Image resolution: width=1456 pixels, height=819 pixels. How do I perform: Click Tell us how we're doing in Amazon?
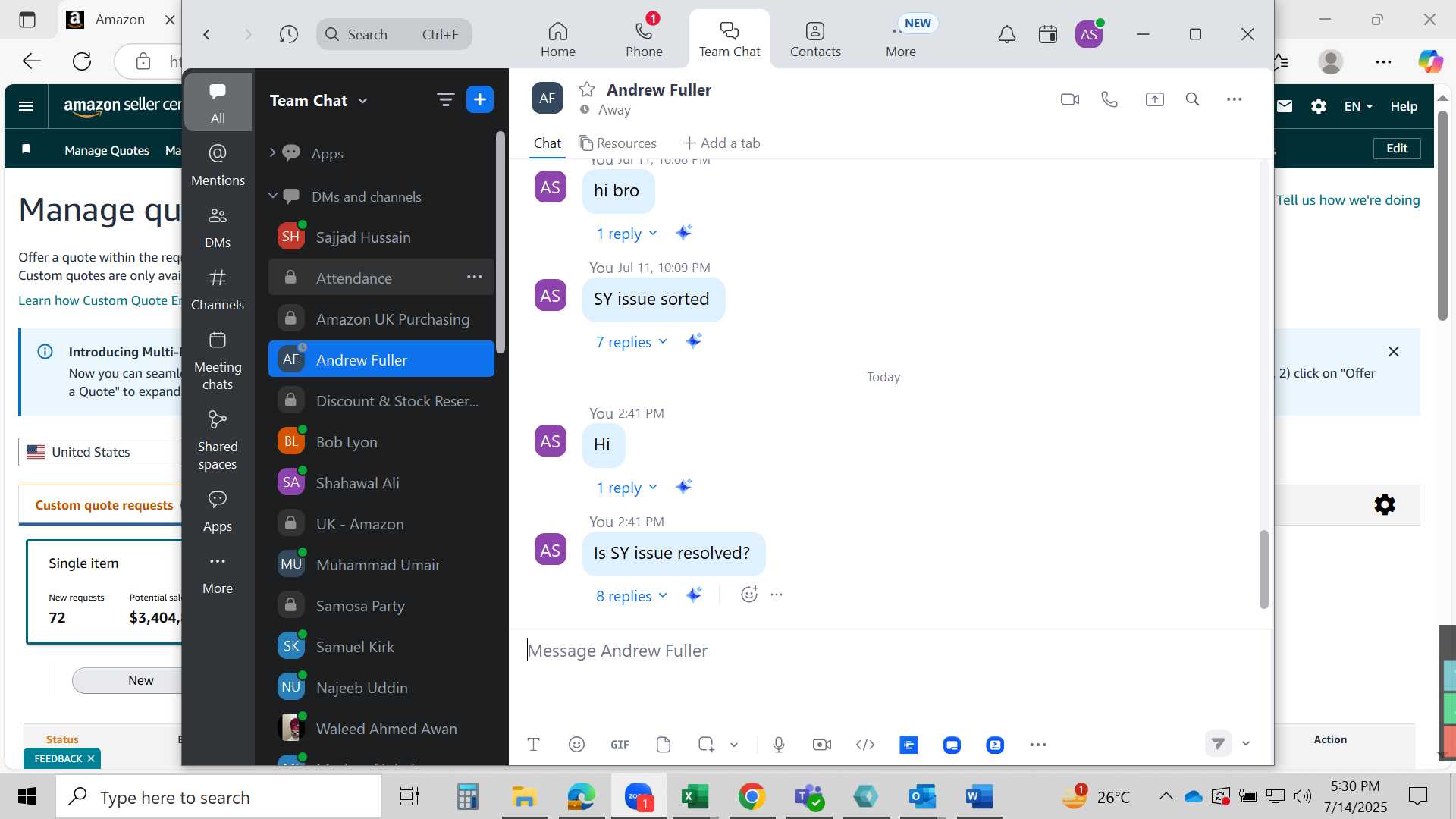pyautogui.click(x=1348, y=199)
